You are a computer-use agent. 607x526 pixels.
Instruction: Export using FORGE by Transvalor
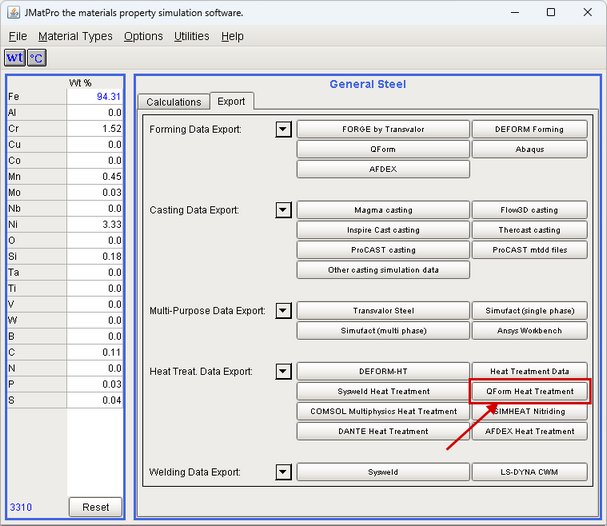(x=383, y=129)
